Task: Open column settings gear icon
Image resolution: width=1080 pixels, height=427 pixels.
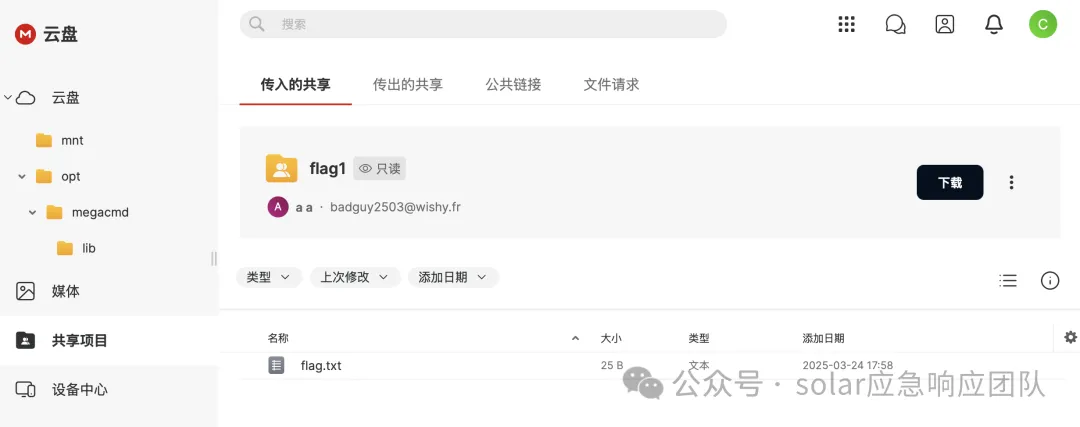Action: (x=1070, y=337)
